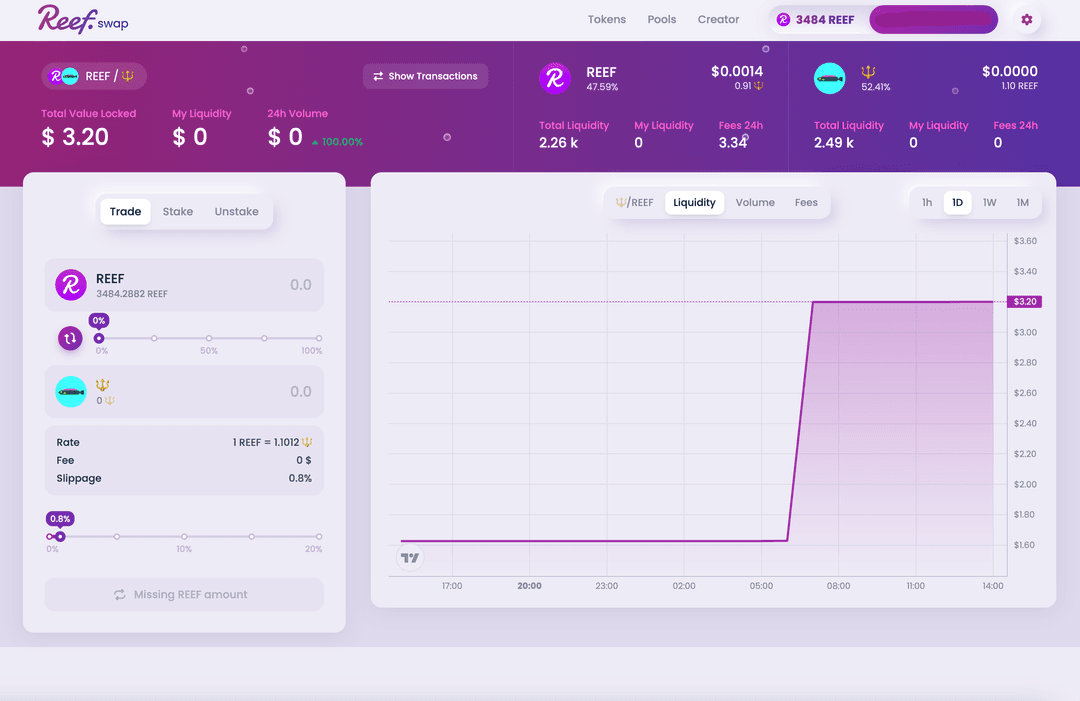
Task: Switch to the Stake tab
Action: [178, 211]
